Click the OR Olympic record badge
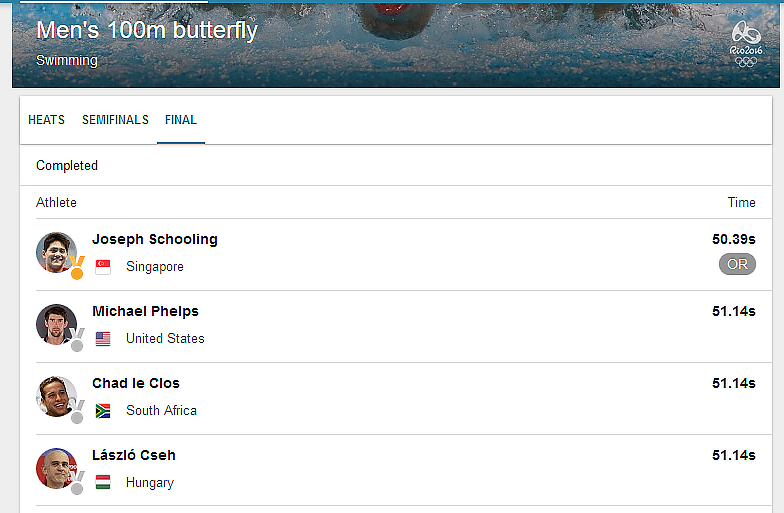 click(x=738, y=264)
